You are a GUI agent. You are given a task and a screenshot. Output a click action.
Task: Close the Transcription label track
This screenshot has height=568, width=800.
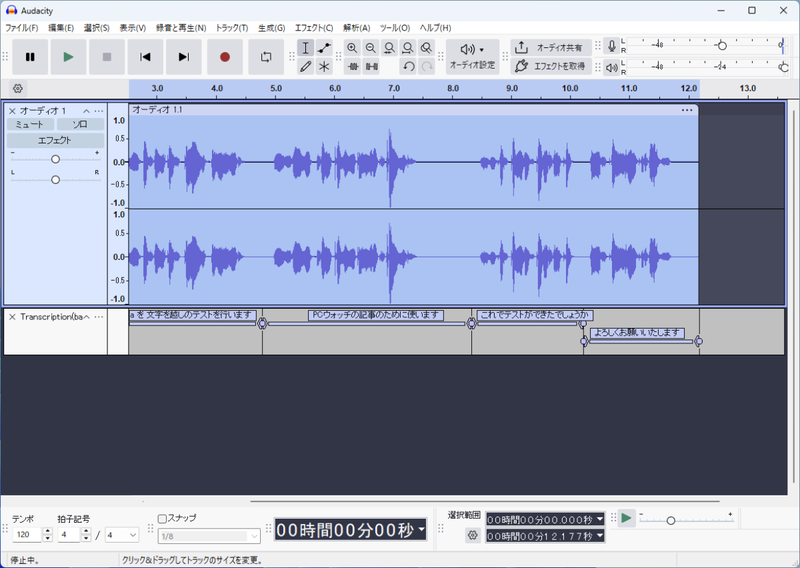coord(12,317)
